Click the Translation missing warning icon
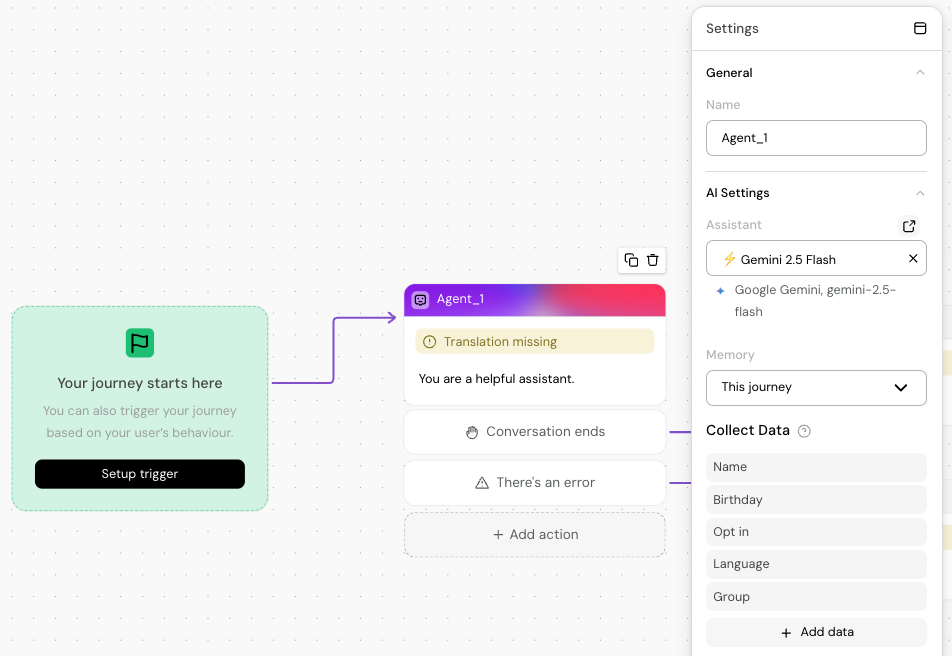 point(430,342)
